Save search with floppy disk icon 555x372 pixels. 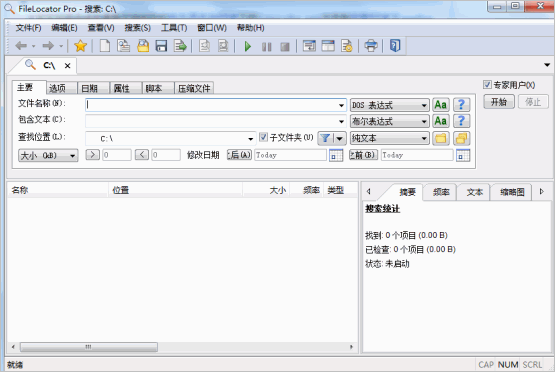[161, 46]
